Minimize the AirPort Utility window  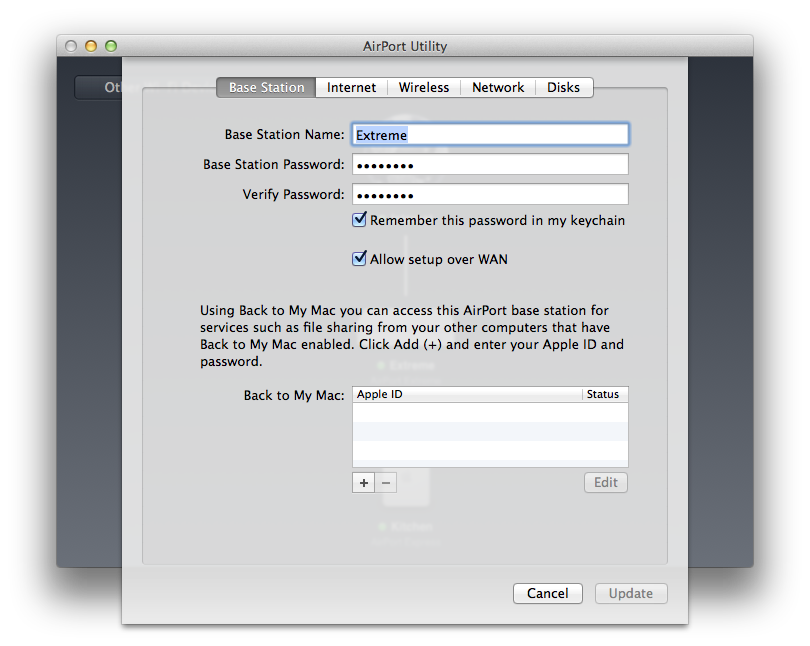tap(91, 46)
